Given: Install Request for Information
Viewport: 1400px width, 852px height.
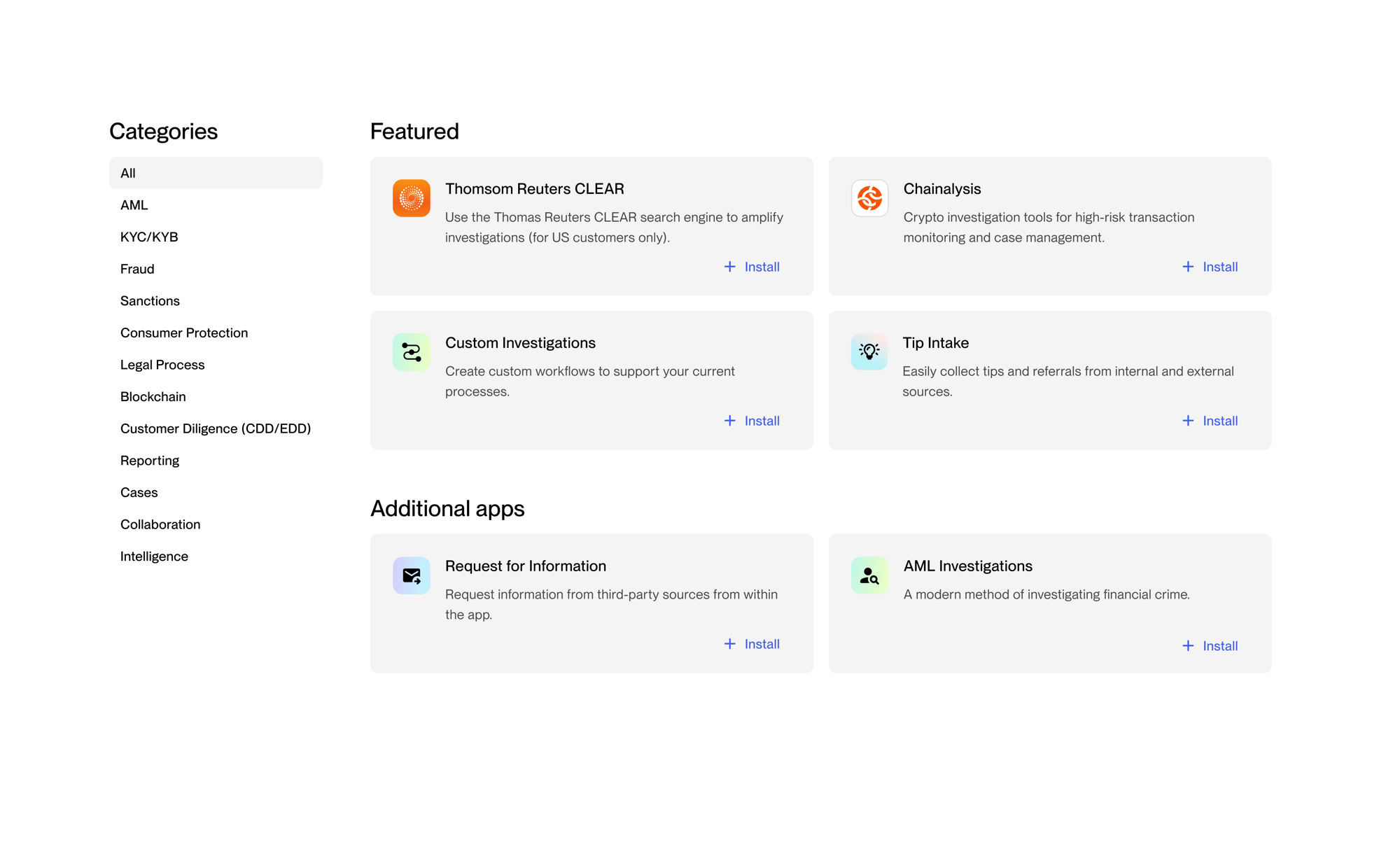Looking at the screenshot, I should [752, 644].
